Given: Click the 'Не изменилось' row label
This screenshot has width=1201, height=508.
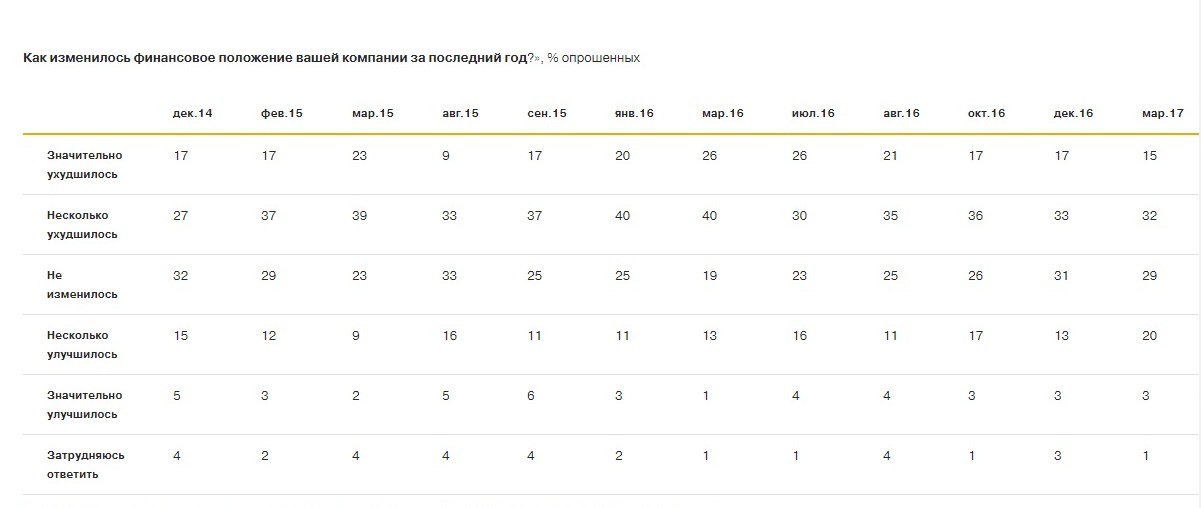Looking at the screenshot, I should 82,285.
